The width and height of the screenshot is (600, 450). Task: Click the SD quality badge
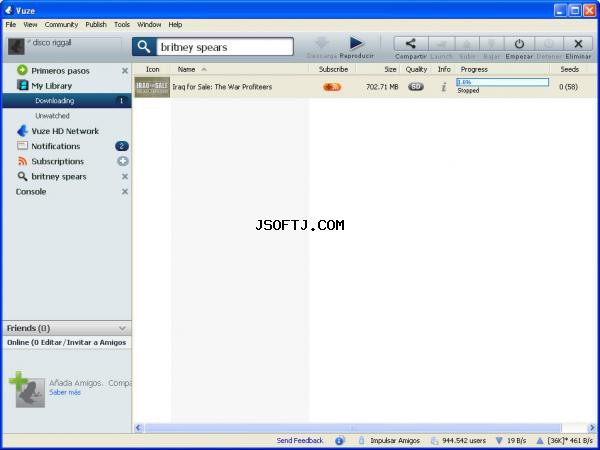(416, 86)
